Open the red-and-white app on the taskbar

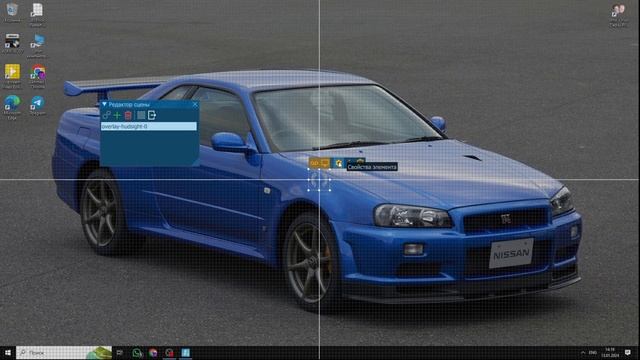pos(169,353)
